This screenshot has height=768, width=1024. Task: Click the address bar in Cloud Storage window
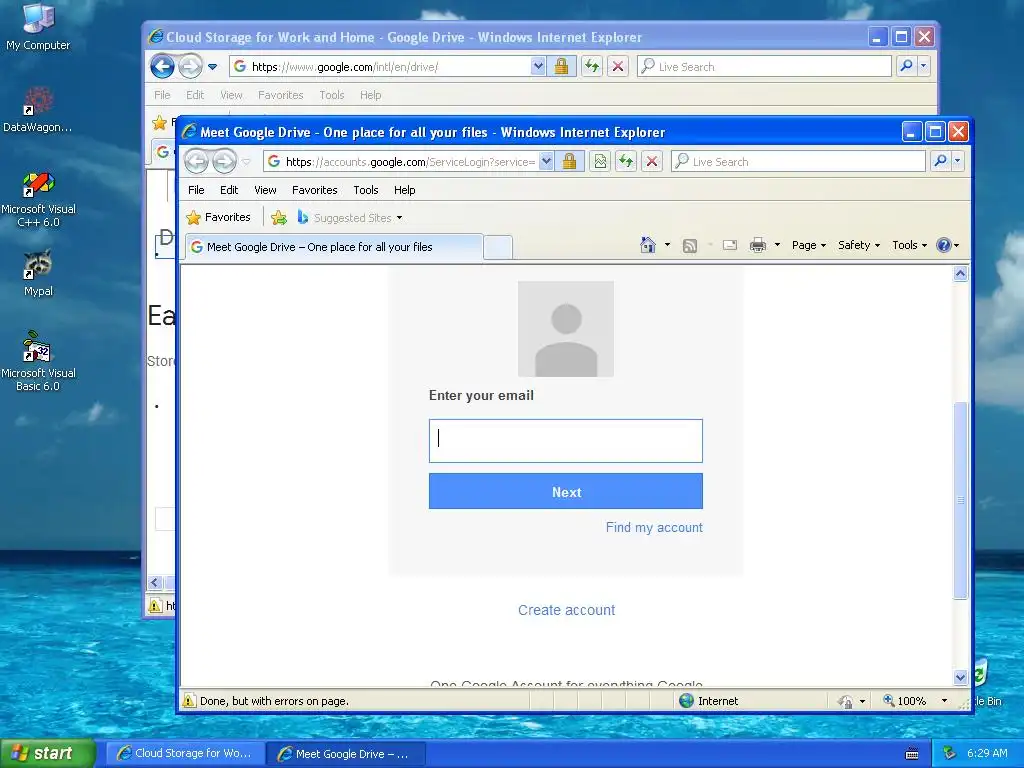(x=388, y=66)
